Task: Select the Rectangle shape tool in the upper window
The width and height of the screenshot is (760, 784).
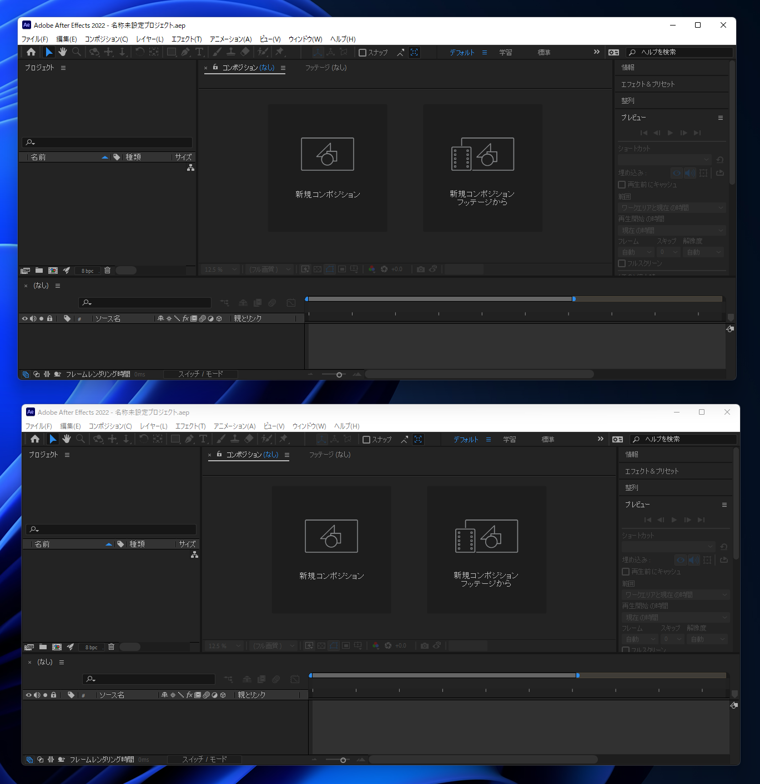Action: click(x=171, y=52)
